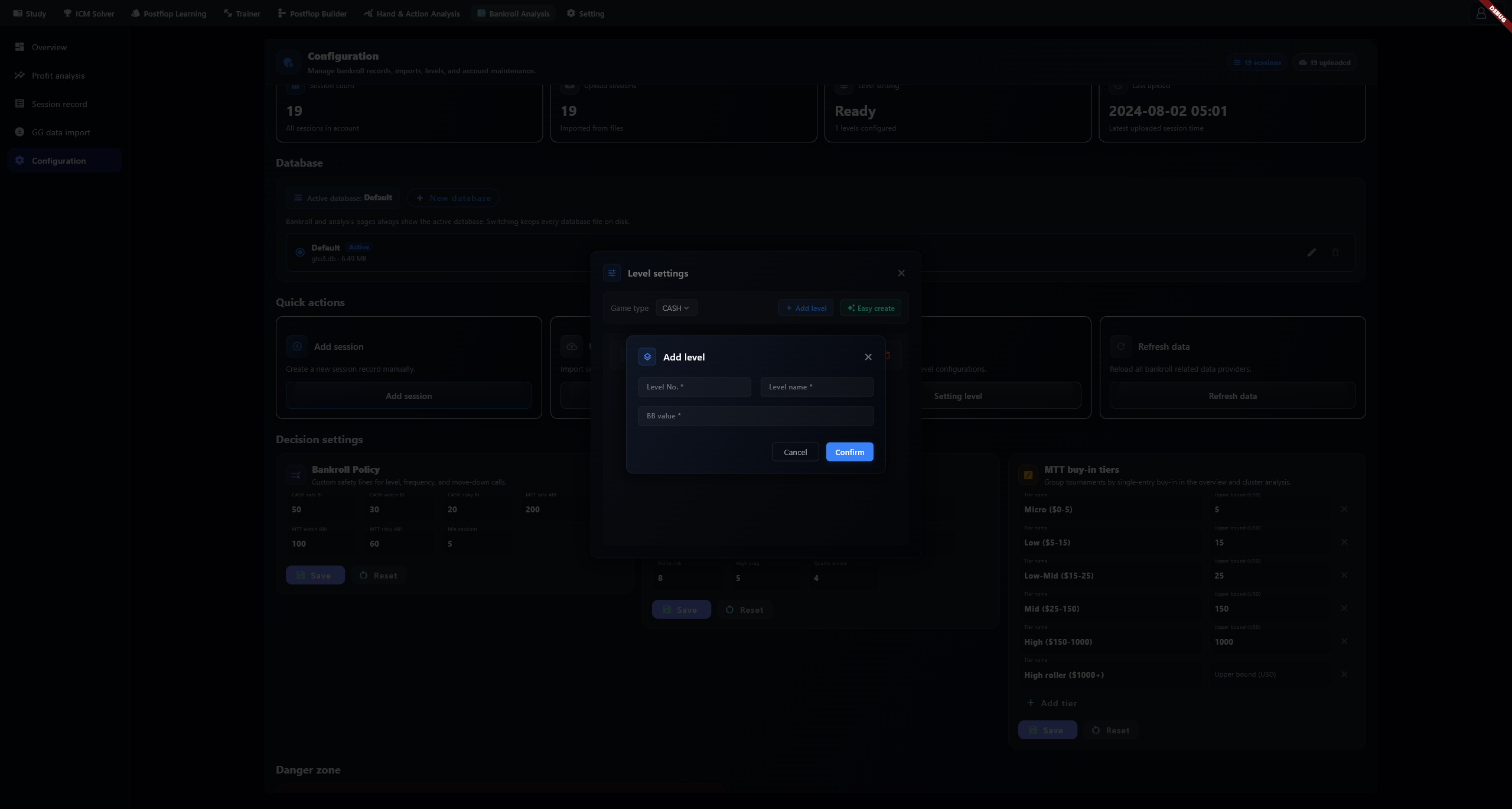Screen dimensions: 1512x809
Task: Open the Study tab
Action: click(x=30, y=14)
